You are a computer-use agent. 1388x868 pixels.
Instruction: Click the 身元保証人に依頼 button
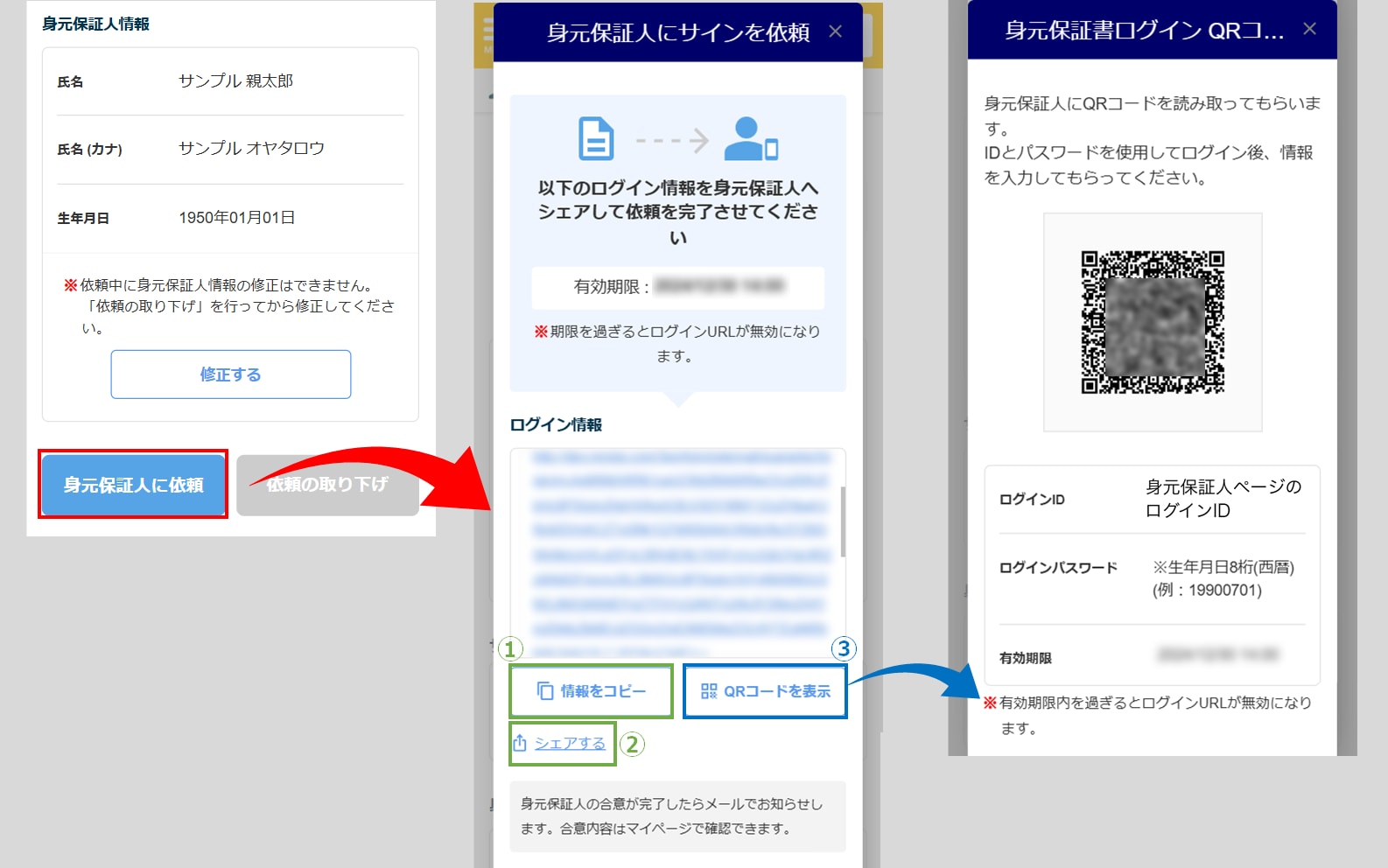(133, 485)
